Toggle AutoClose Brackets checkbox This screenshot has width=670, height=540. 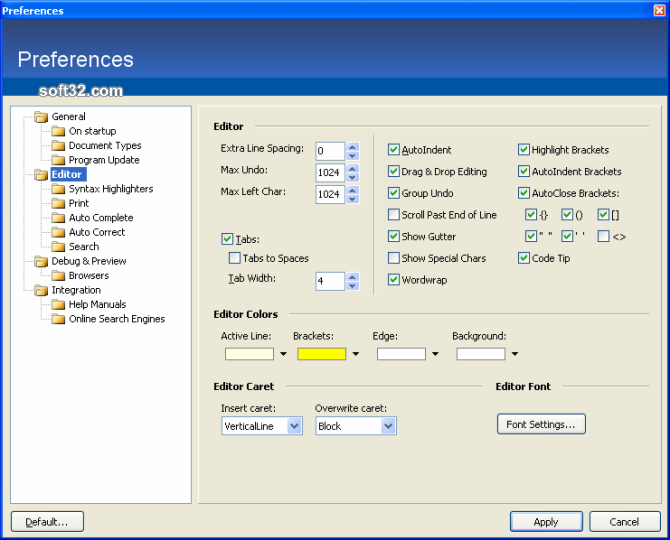point(524,193)
